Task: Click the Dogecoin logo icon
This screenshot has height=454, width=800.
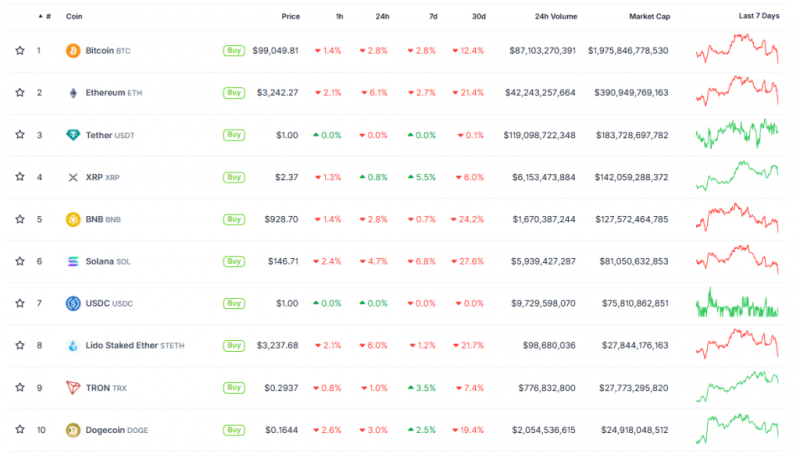Action: click(x=73, y=430)
